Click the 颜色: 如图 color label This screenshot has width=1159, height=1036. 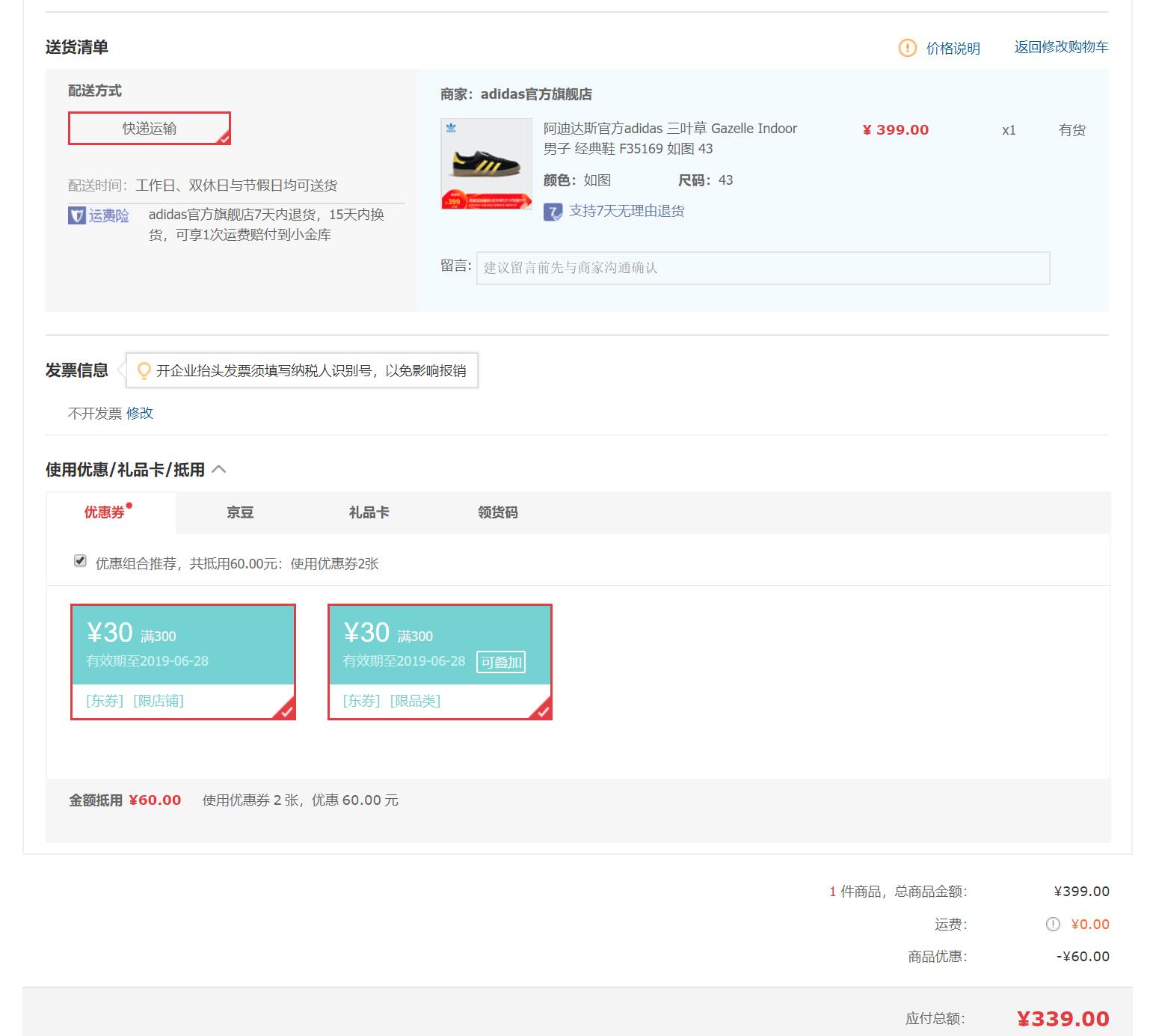[x=577, y=180]
